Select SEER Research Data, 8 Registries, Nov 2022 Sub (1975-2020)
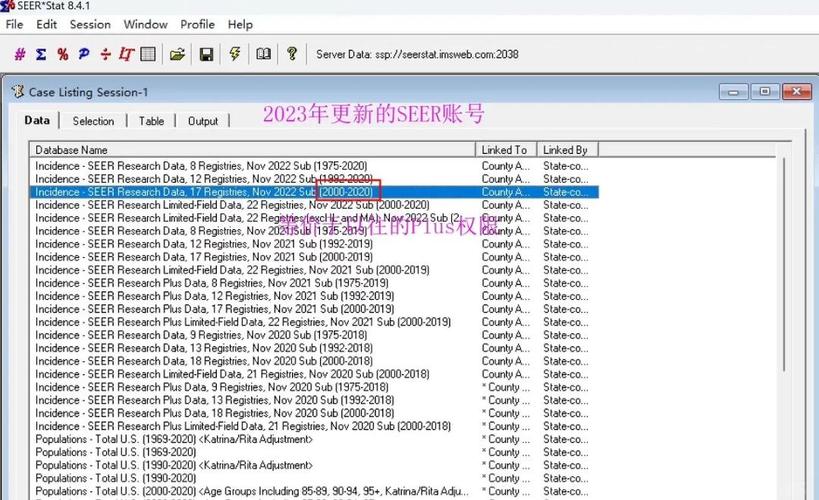Image resolution: width=819 pixels, height=500 pixels. [201, 166]
